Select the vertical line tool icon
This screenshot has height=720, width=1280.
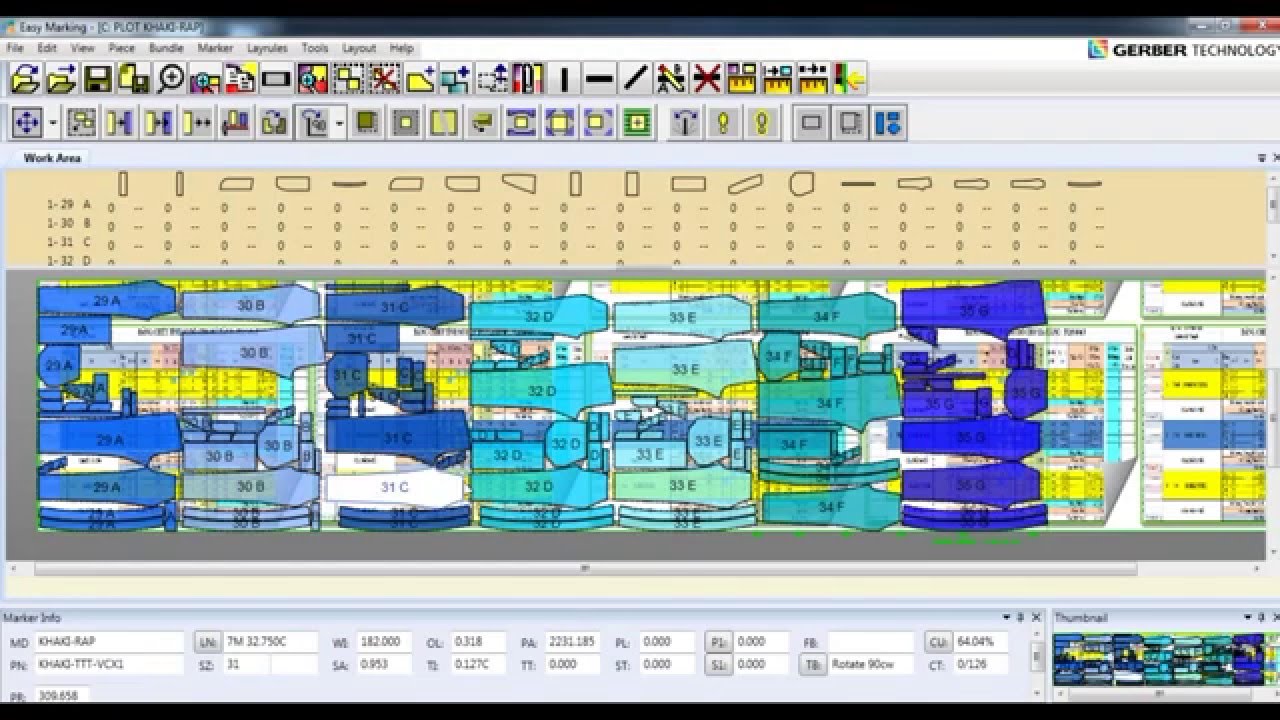(x=564, y=78)
